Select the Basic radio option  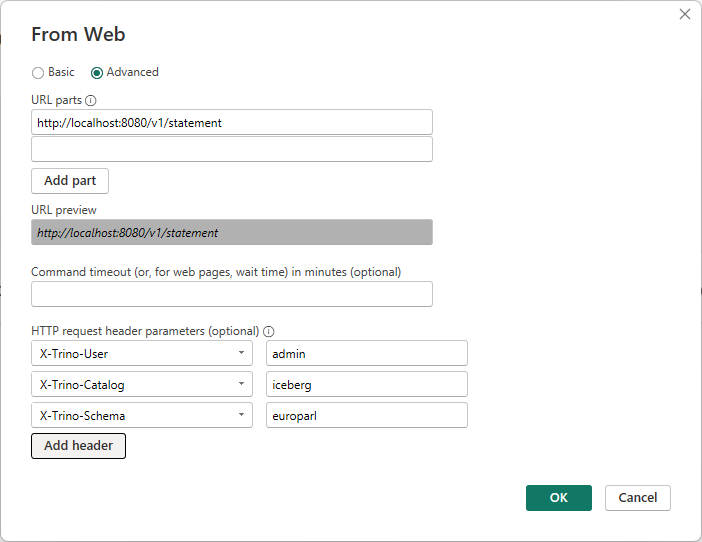[38, 73]
